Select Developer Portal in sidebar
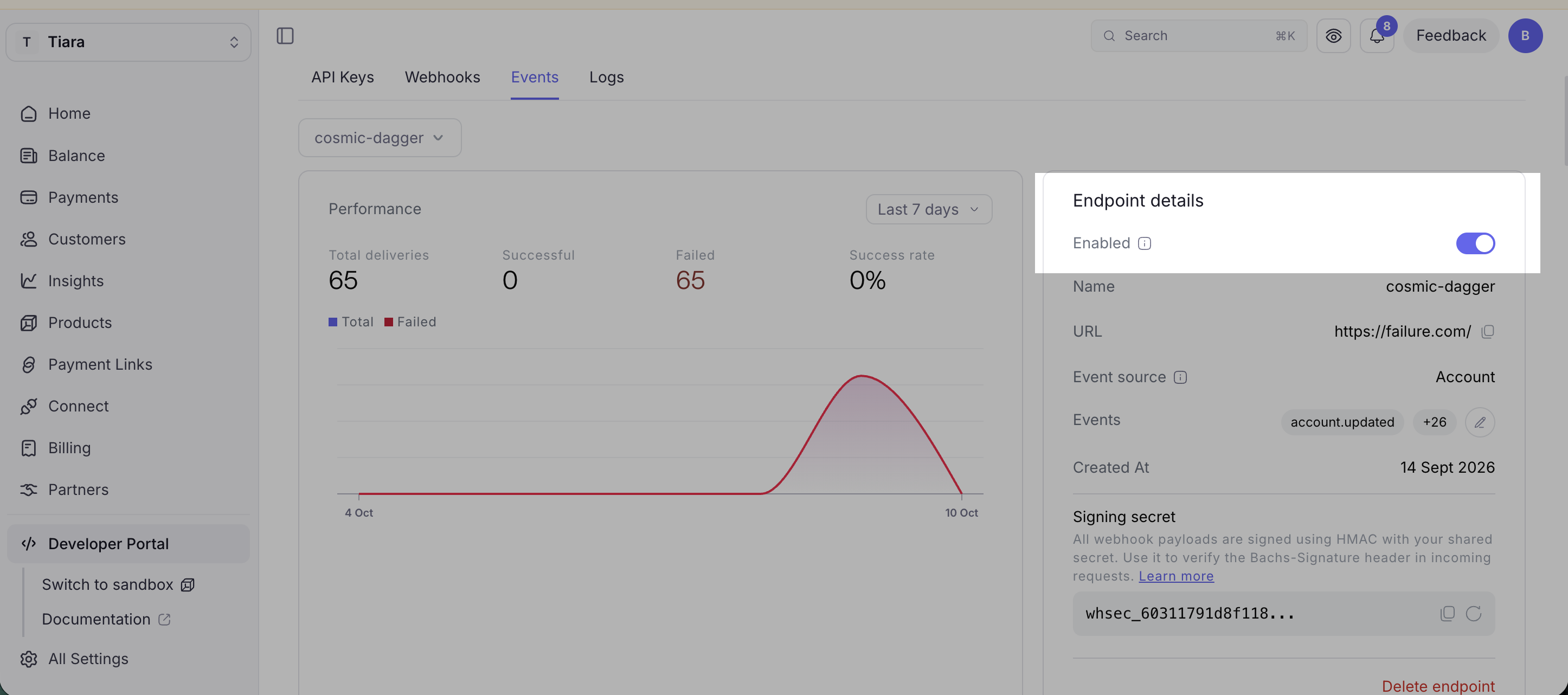1568x695 pixels. pos(129,544)
